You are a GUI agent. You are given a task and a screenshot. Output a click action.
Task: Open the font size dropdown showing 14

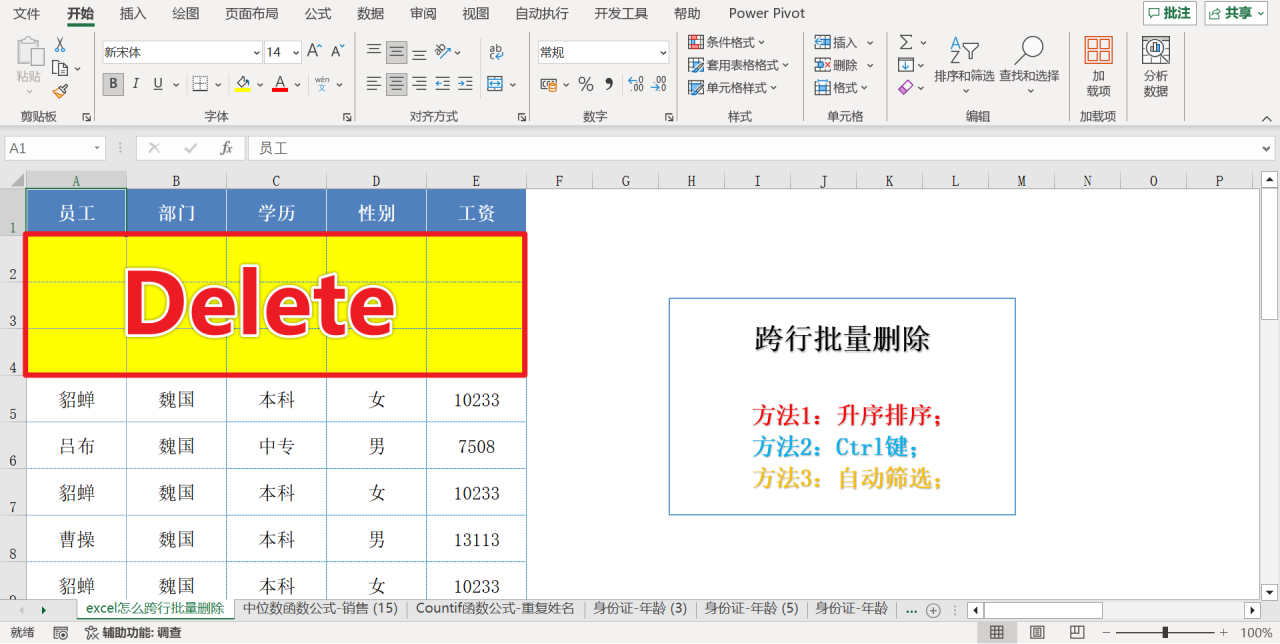coord(296,52)
